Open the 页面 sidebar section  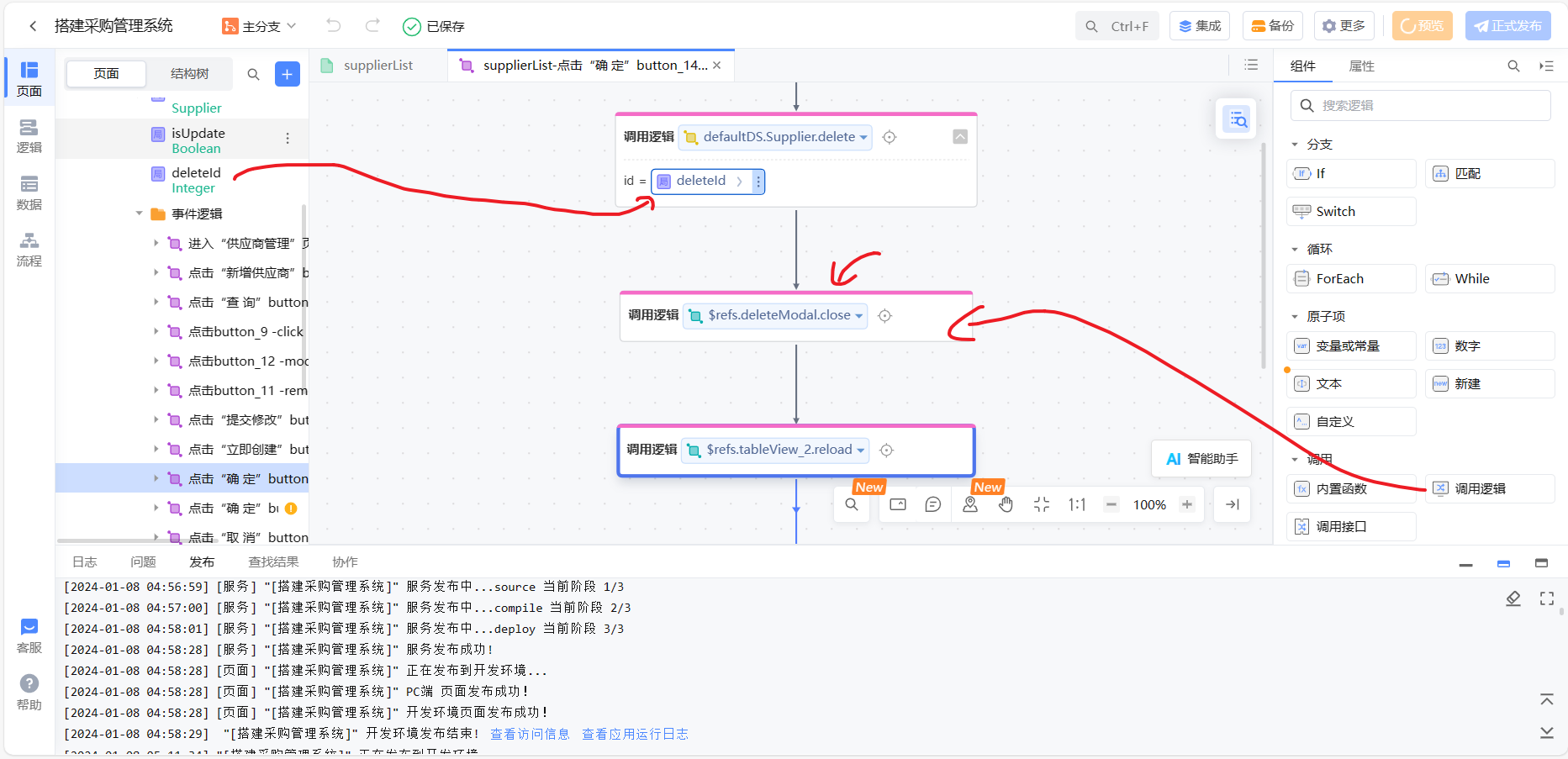click(29, 78)
